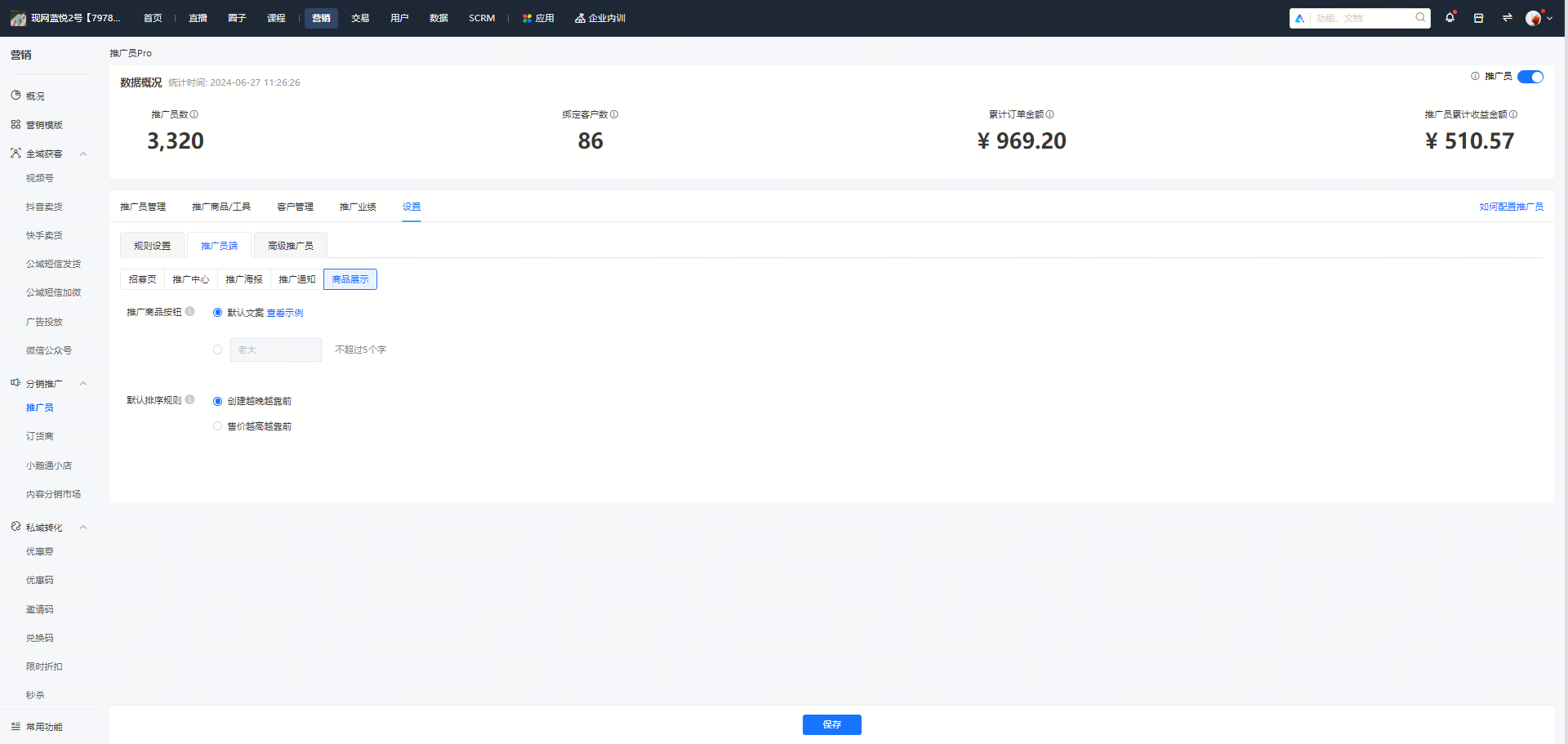Click the switch-account arrows icon
Image resolution: width=1568 pixels, height=744 pixels.
pos(1507,18)
